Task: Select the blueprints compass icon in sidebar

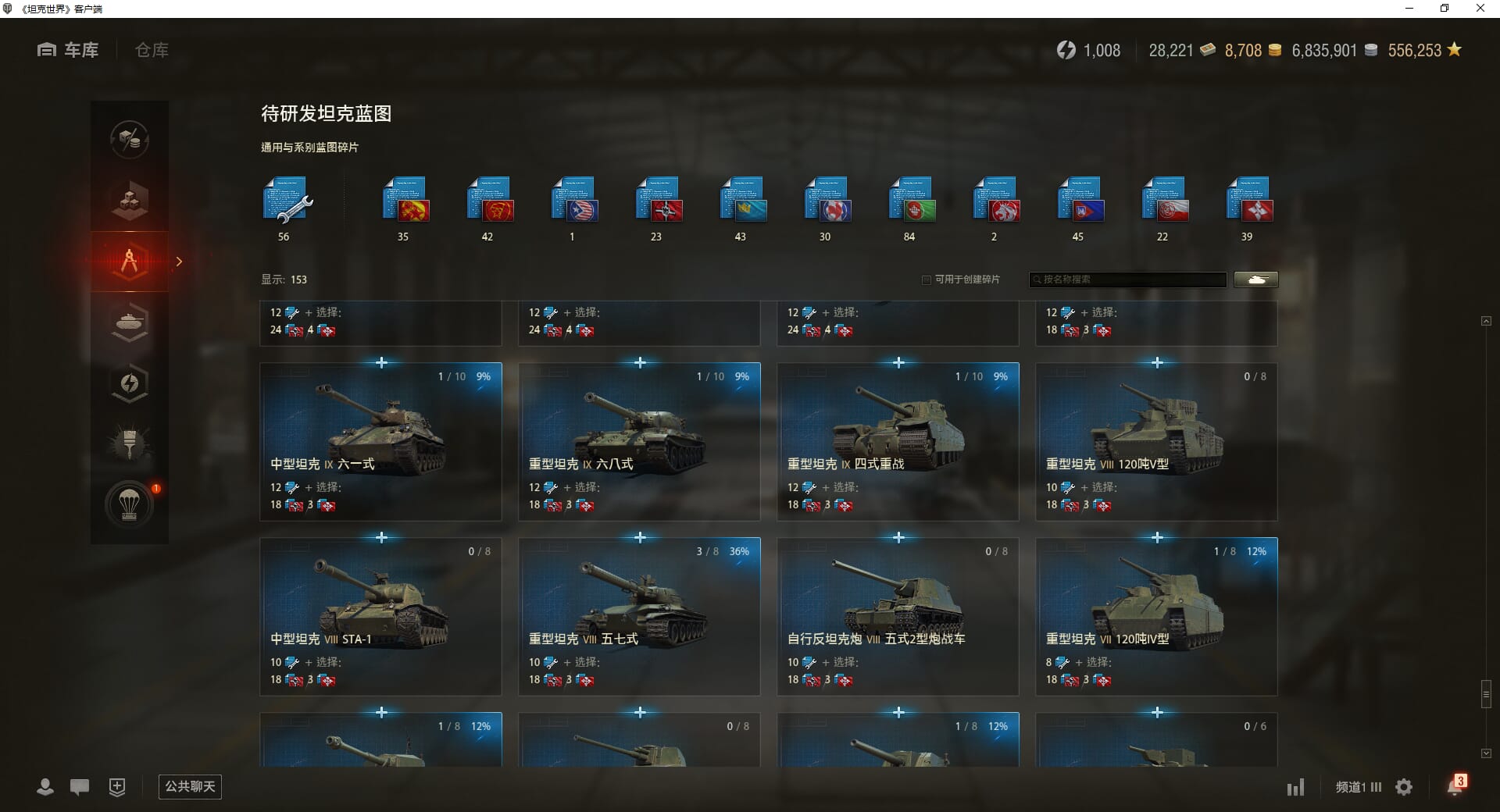Action: [x=130, y=261]
